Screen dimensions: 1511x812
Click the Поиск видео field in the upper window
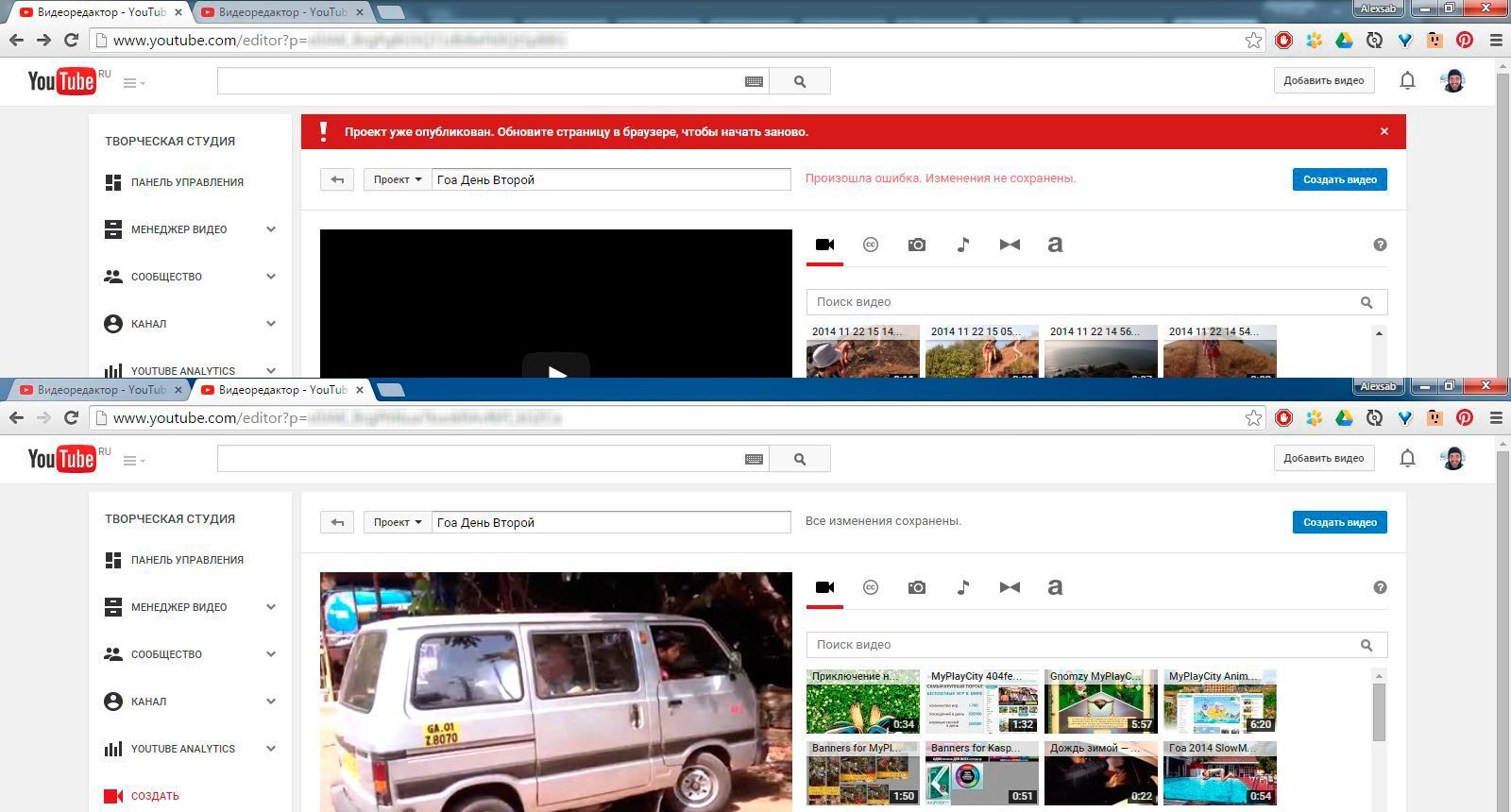(1096, 302)
